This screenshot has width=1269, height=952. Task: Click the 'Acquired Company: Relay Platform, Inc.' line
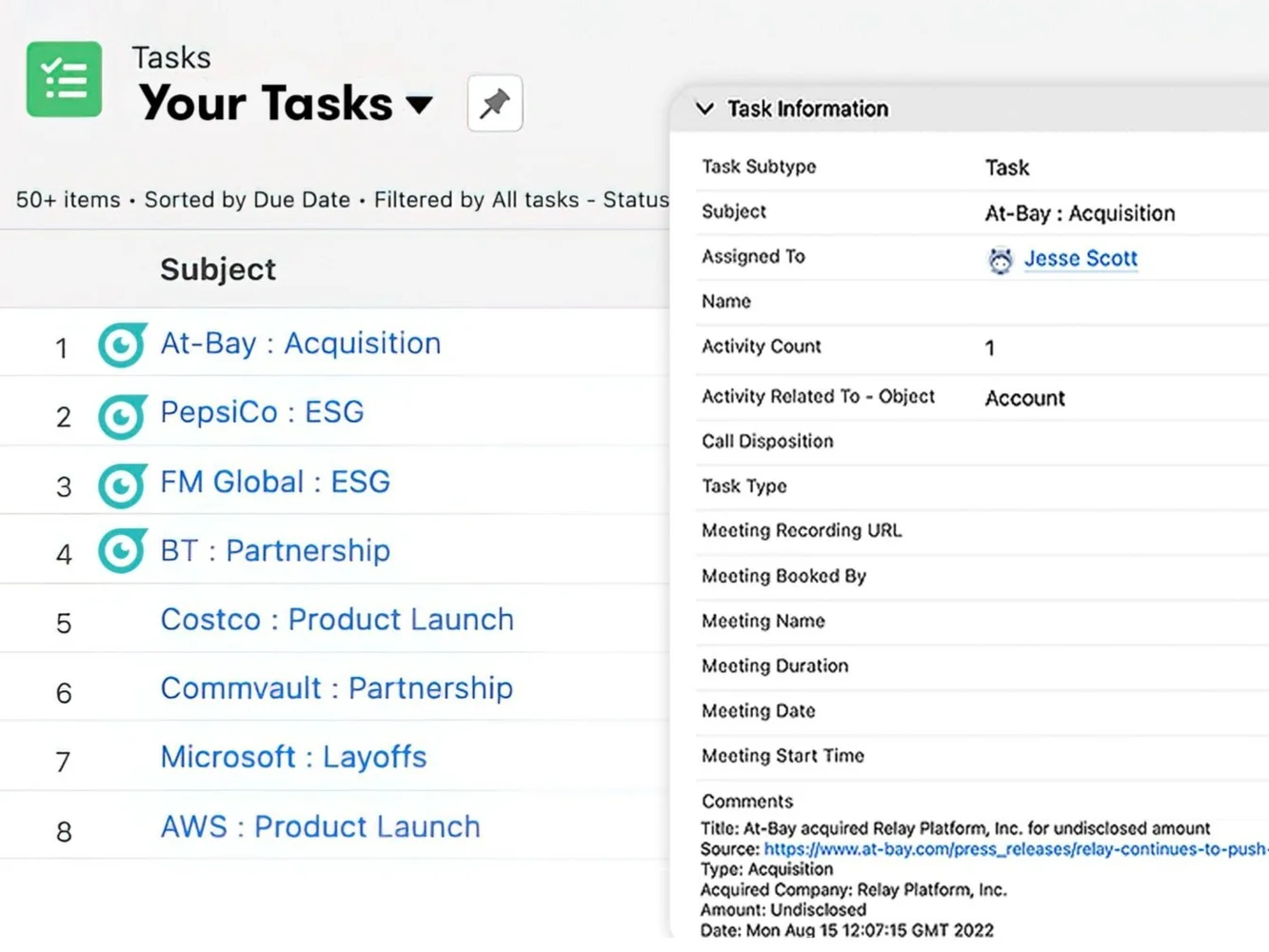[x=853, y=889]
